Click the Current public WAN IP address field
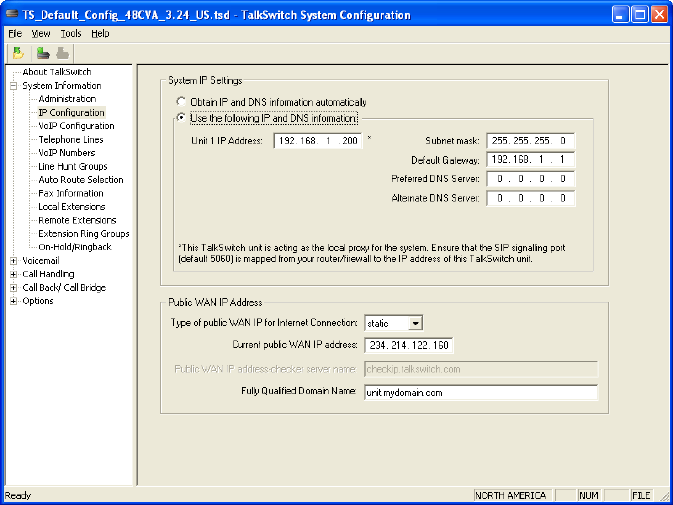Image resolution: width=673 pixels, height=505 pixels. pyautogui.click(x=409, y=345)
